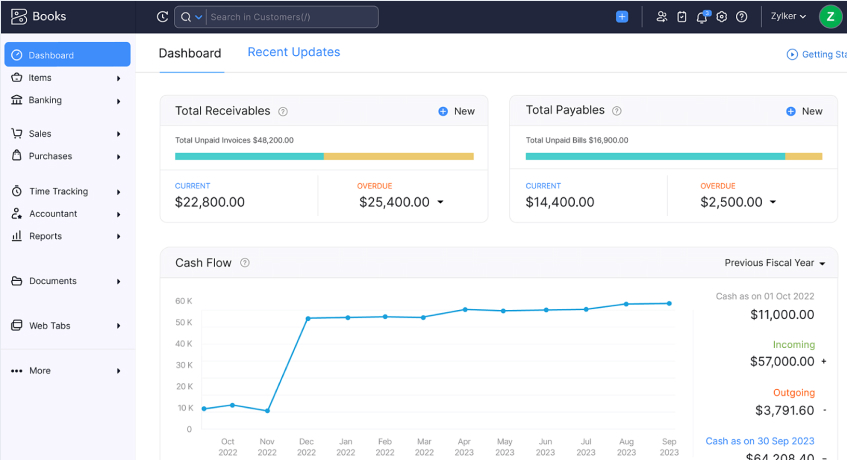Click the quick create plus icon

tap(622, 17)
